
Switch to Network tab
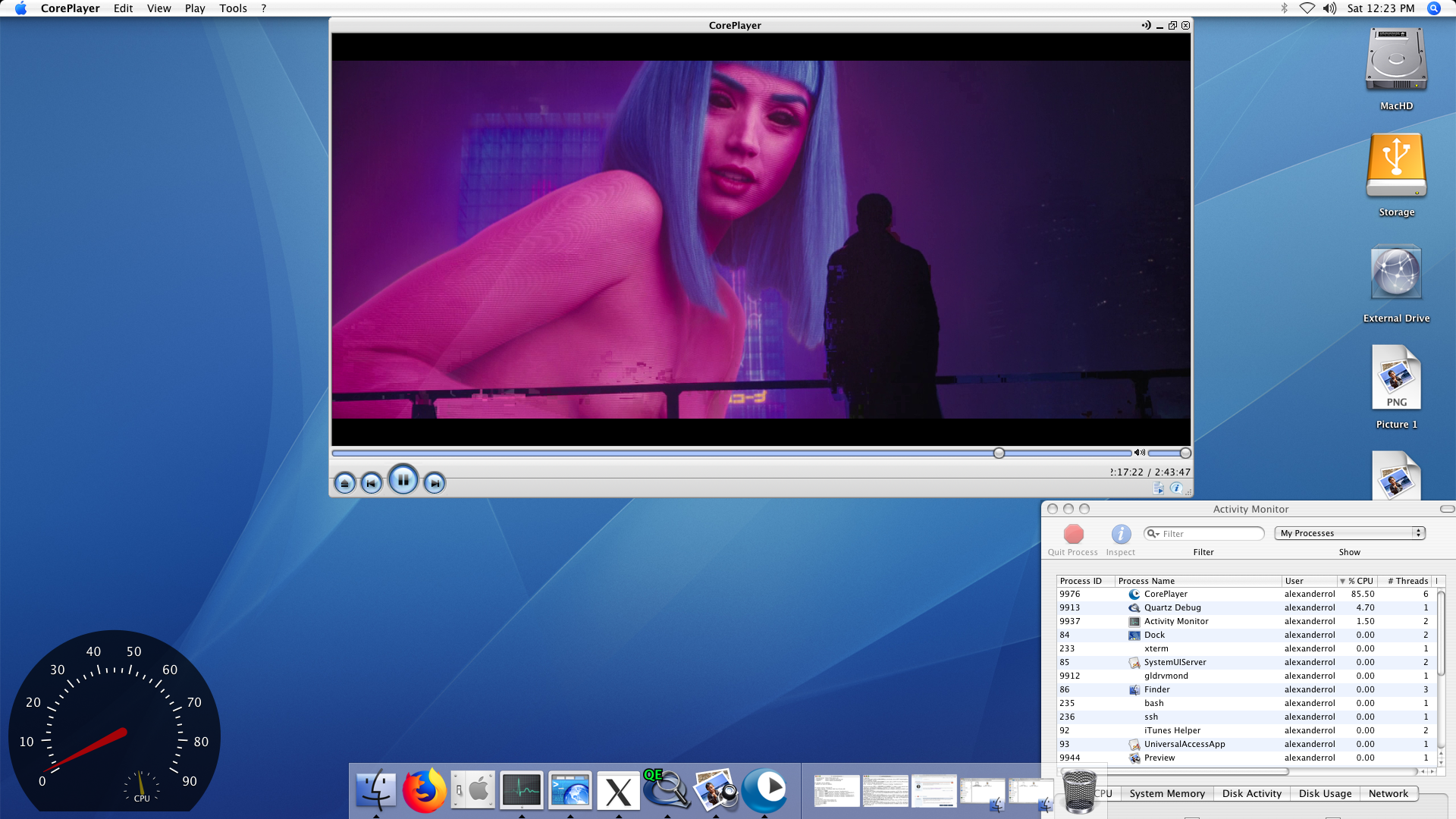[1389, 793]
